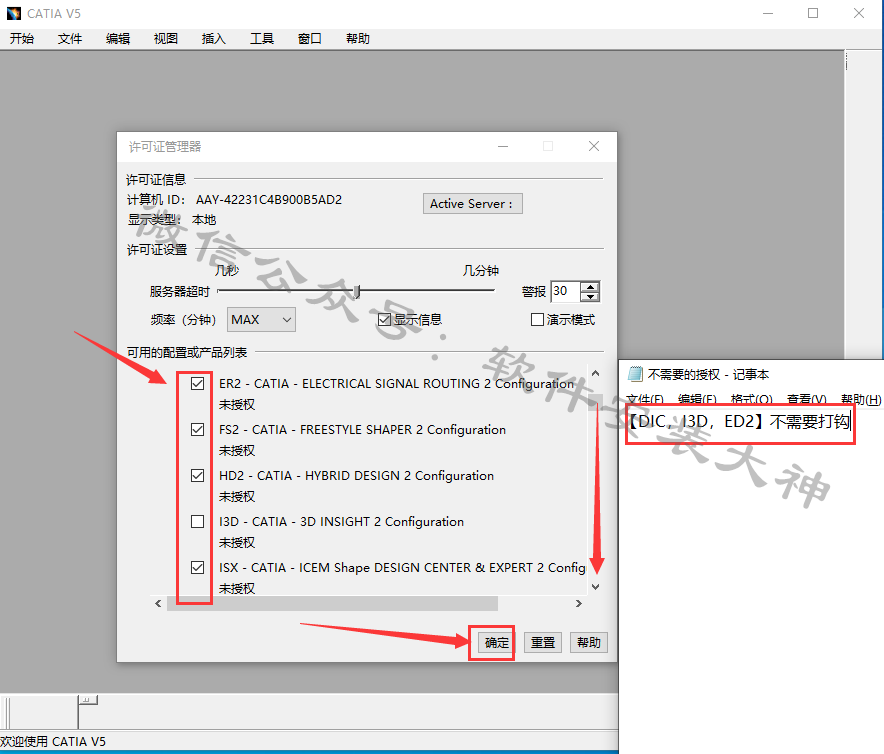Enable the 演示模式 checkbox
The image size is (884, 754).
pos(537,320)
